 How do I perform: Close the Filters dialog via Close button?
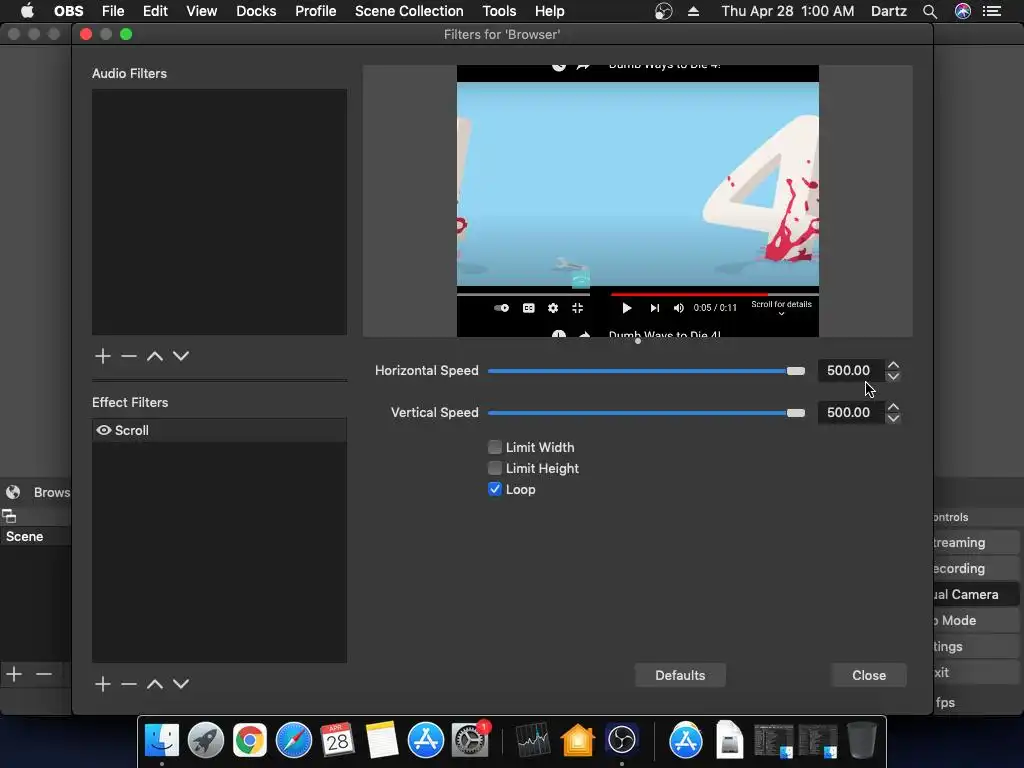(869, 675)
